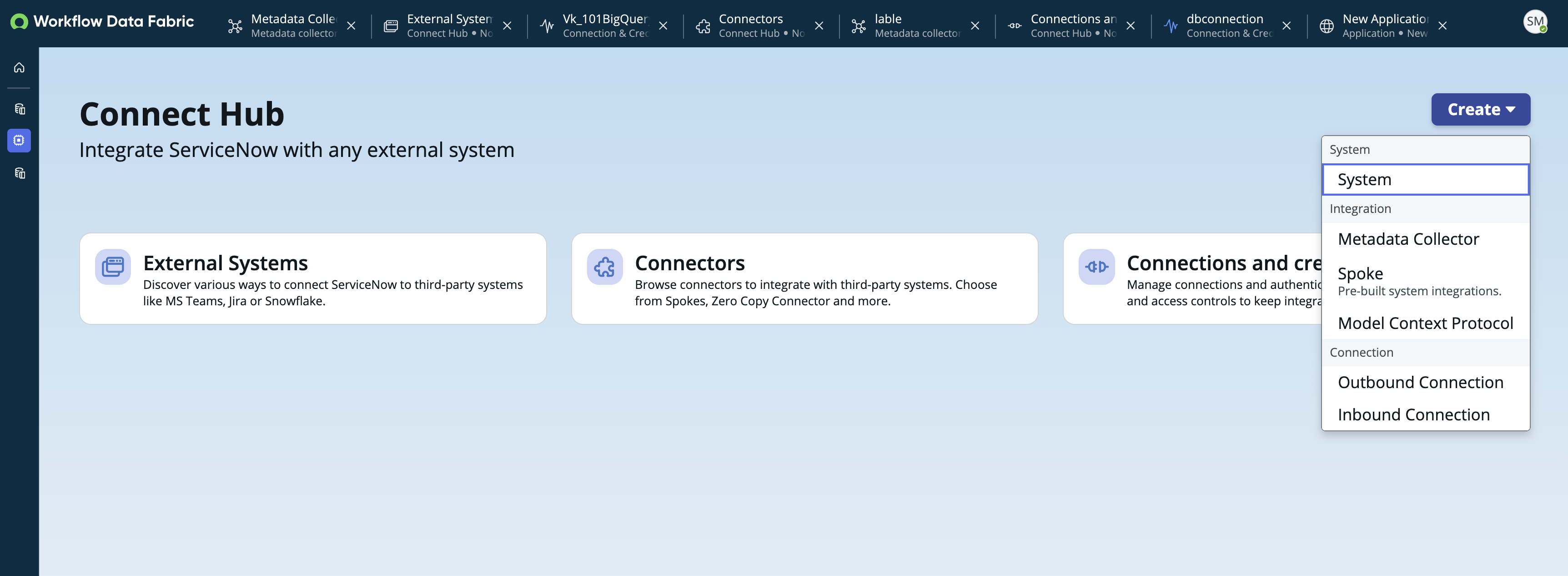This screenshot has height=576, width=1568.
Task: Click the lable tab network icon
Action: pos(858,26)
